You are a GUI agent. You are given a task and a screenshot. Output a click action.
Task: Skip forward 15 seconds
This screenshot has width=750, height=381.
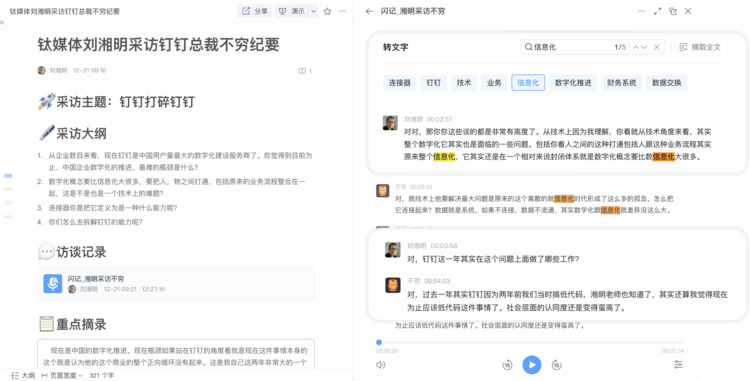tap(556, 365)
